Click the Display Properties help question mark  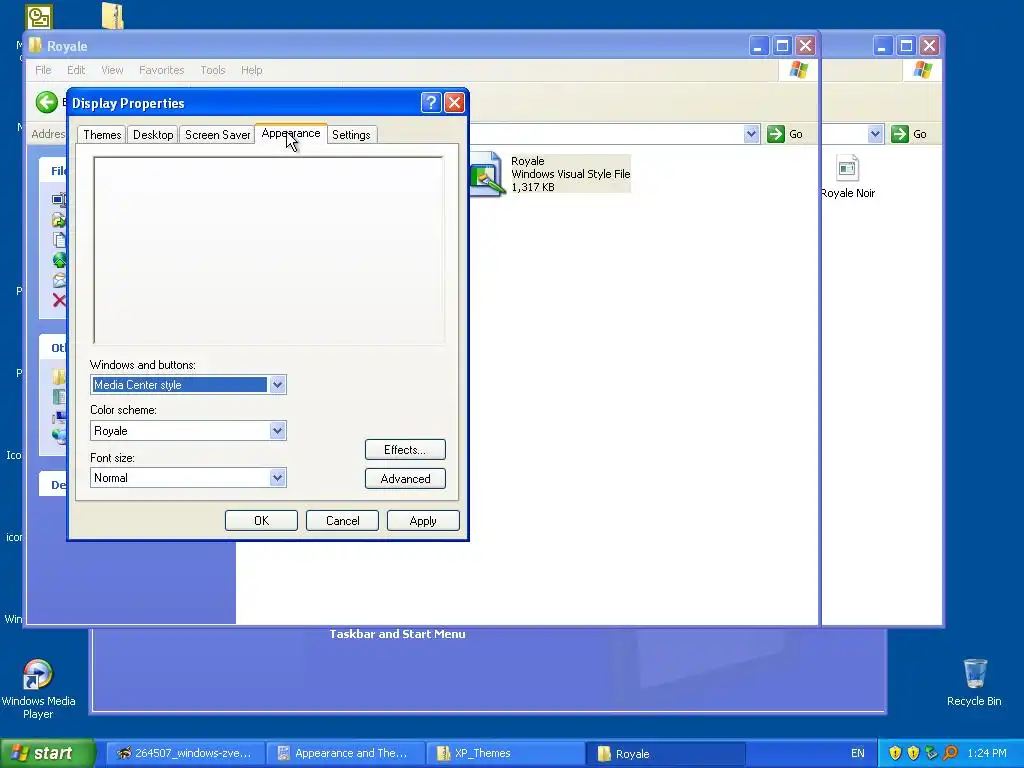[x=431, y=103]
